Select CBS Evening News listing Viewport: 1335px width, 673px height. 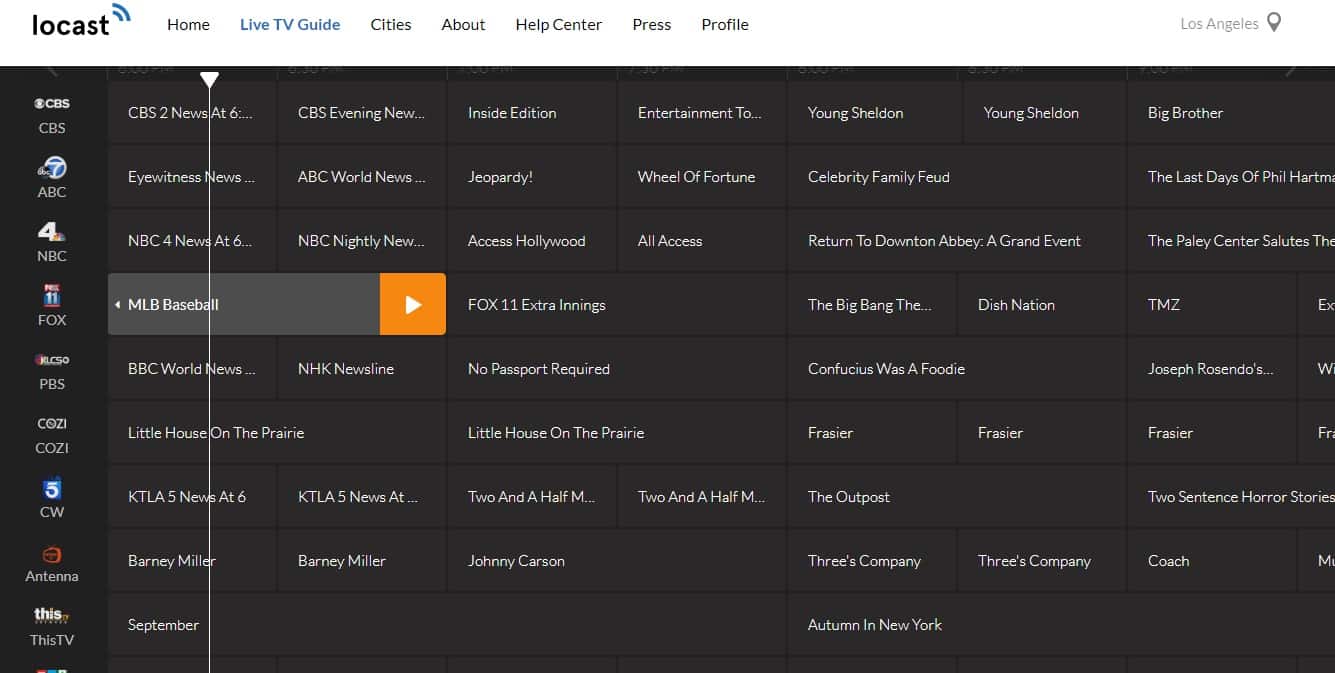click(x=362, y=113)
